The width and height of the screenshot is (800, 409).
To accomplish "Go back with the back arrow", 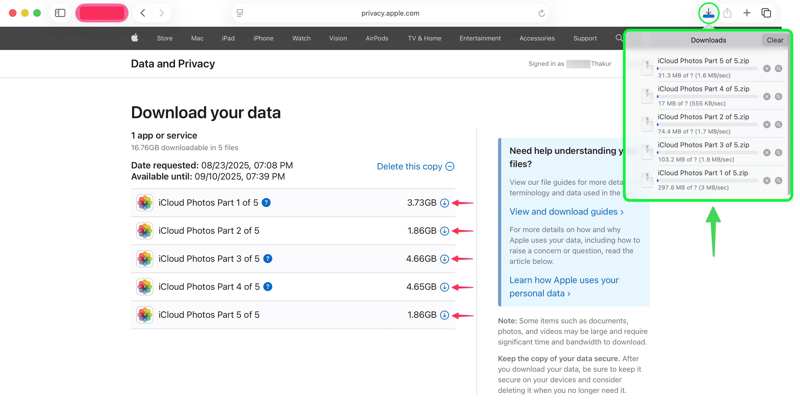I will (143, 13).
